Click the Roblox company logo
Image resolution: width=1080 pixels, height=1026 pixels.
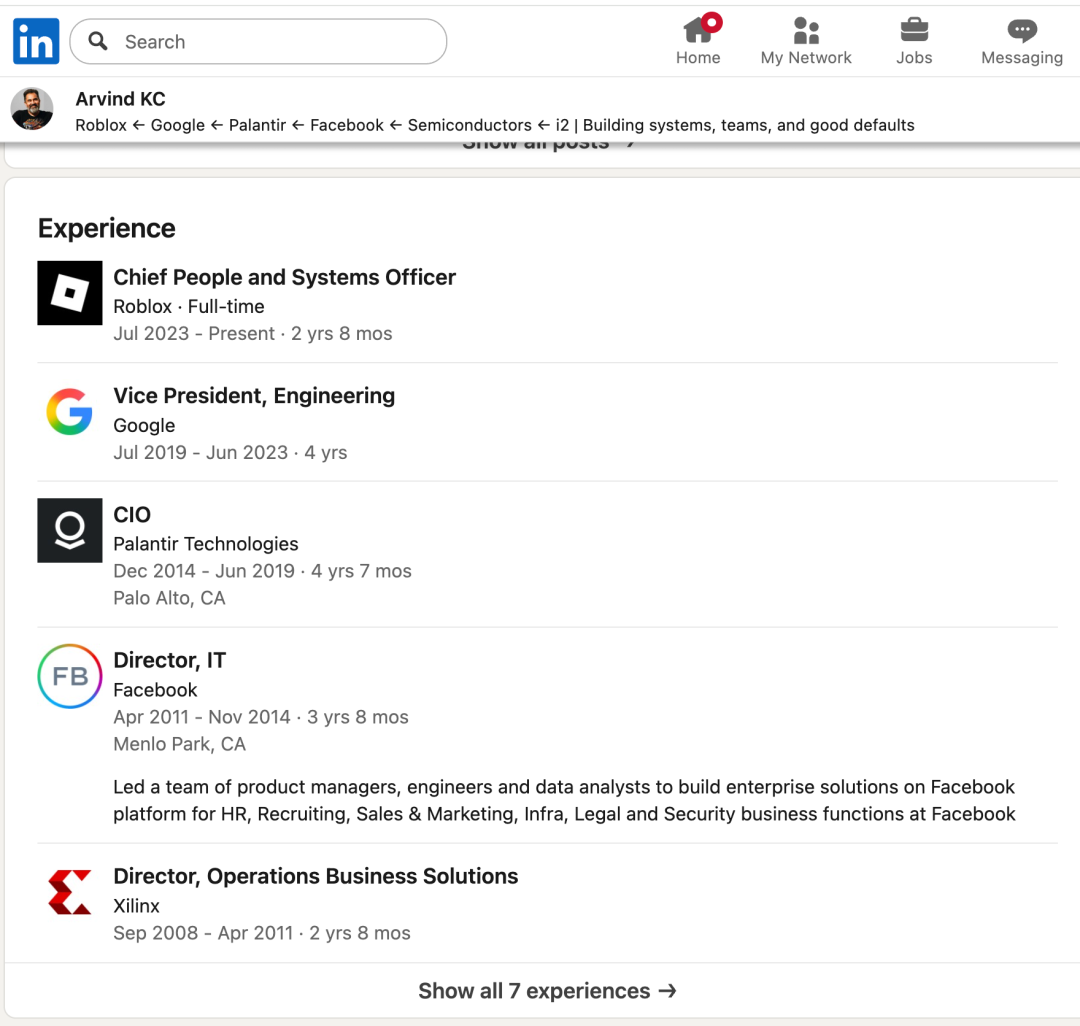70,293
